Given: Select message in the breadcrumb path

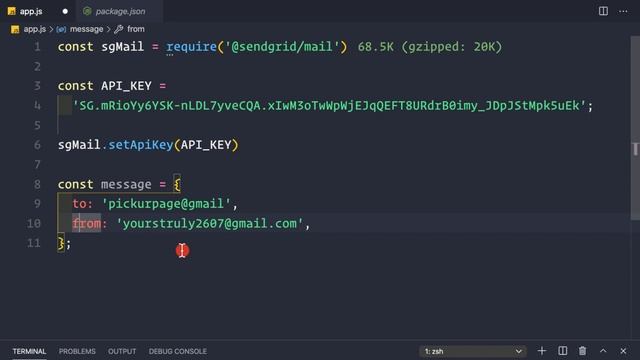Looking at the screenshot, I should pyautogui.click(x=87, y=29).
